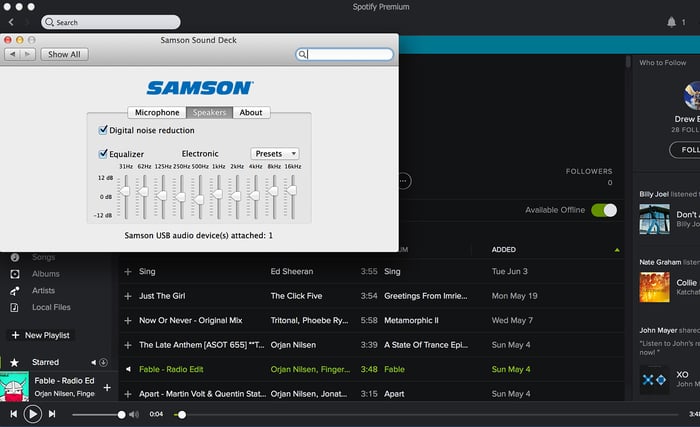This screenshot has width=700, height=427.
Task: Open artist The Click Five link
Action: [296, 296]
